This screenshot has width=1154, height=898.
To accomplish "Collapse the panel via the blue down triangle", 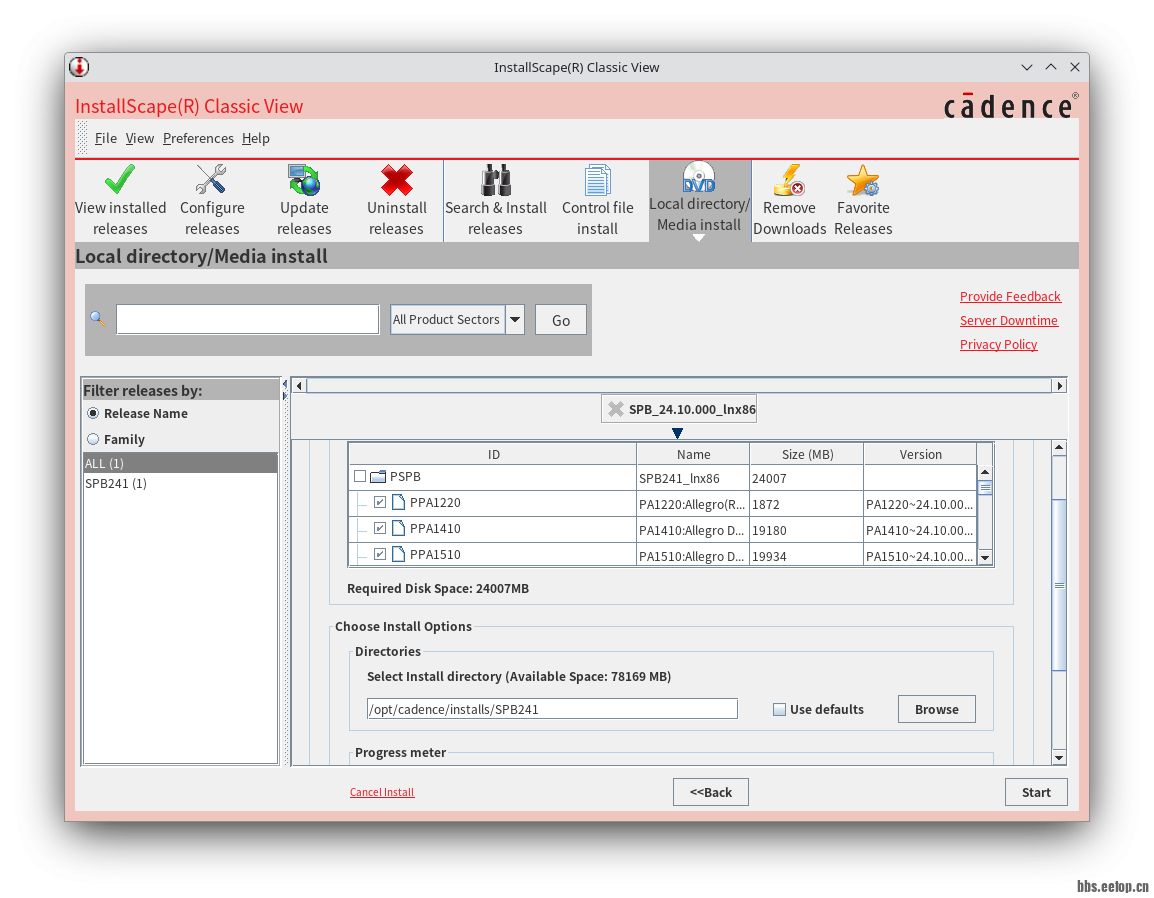I will click(x=678, y=433).
